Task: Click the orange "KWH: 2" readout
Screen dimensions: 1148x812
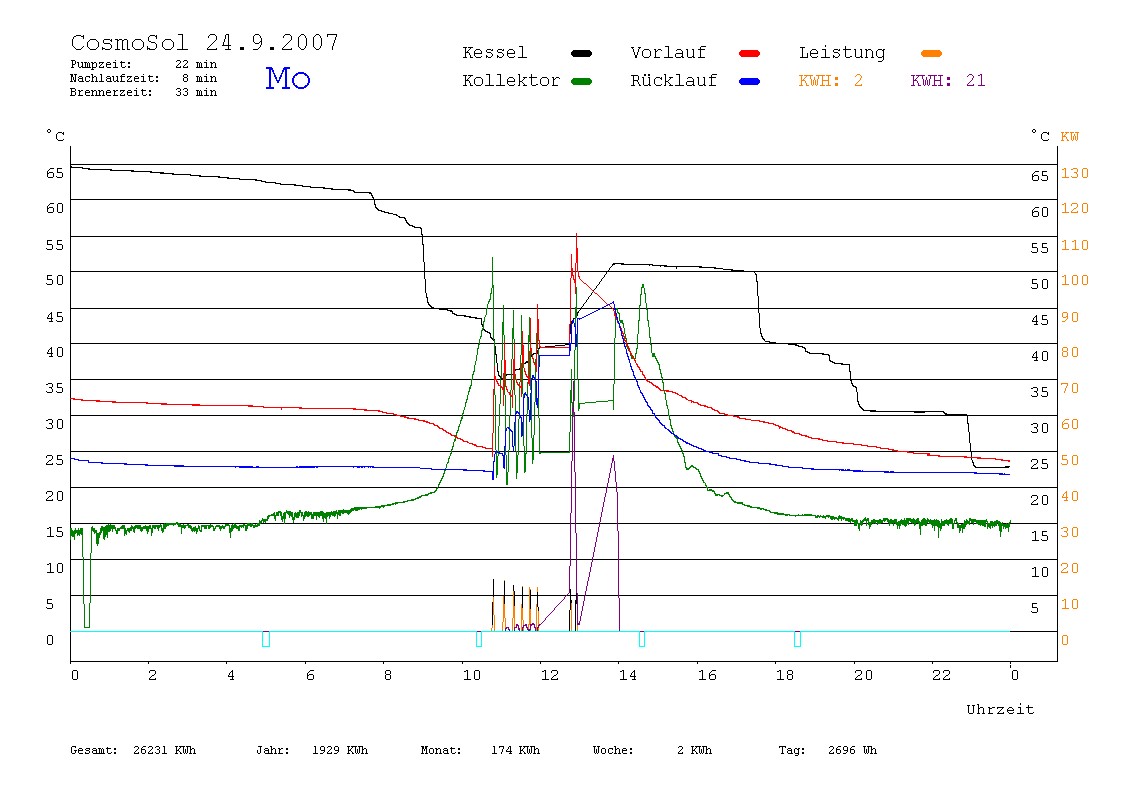Action: [831, 81]
